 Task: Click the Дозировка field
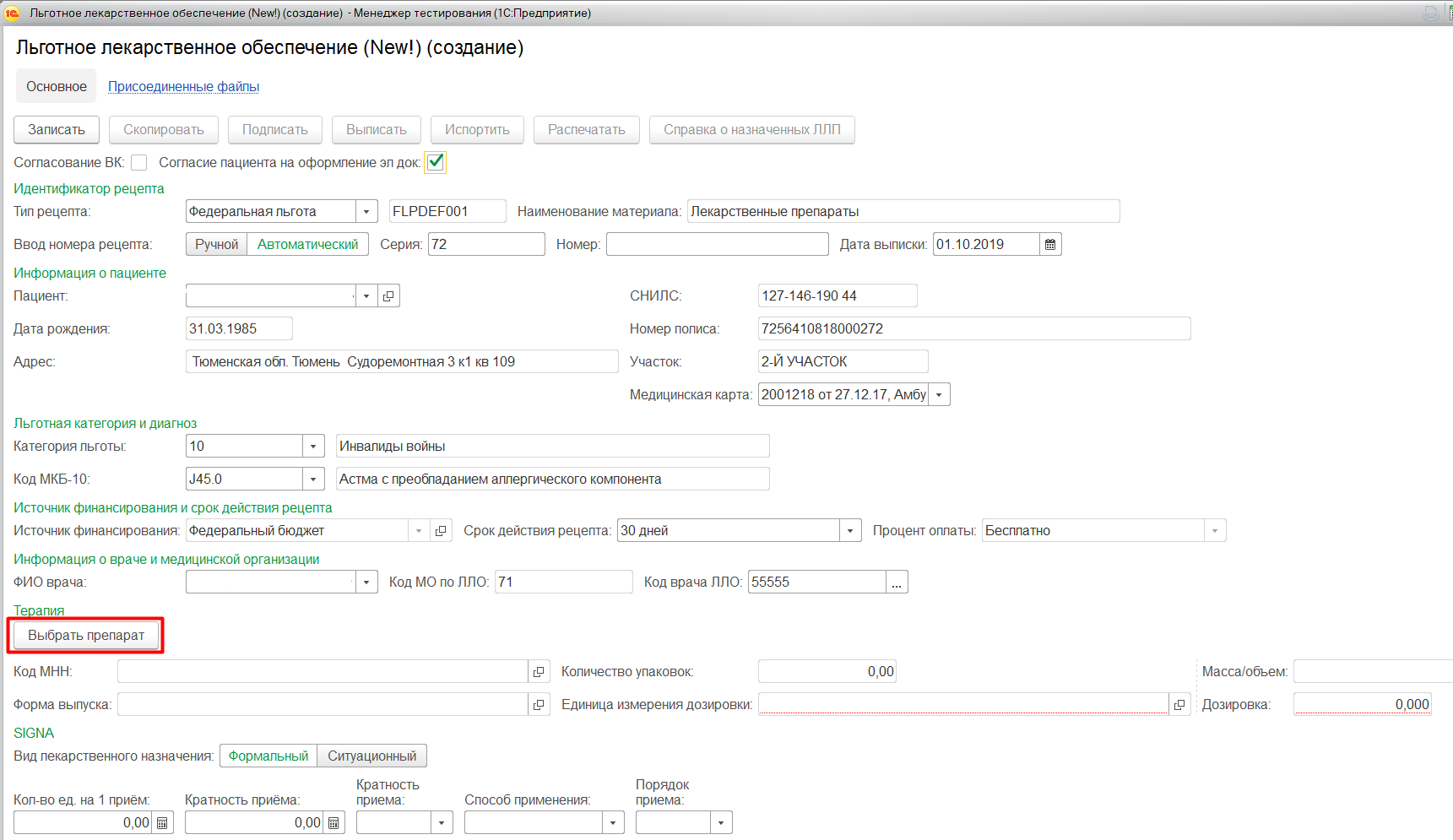tap(1363, 704)
